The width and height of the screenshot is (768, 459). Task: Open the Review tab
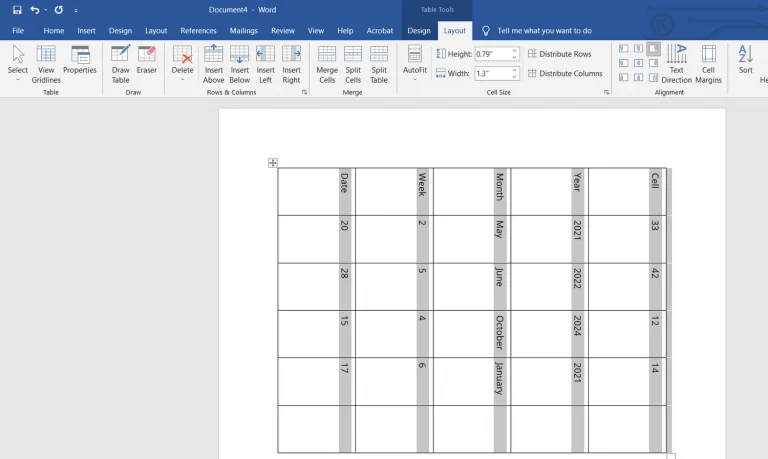click(283, 30)
